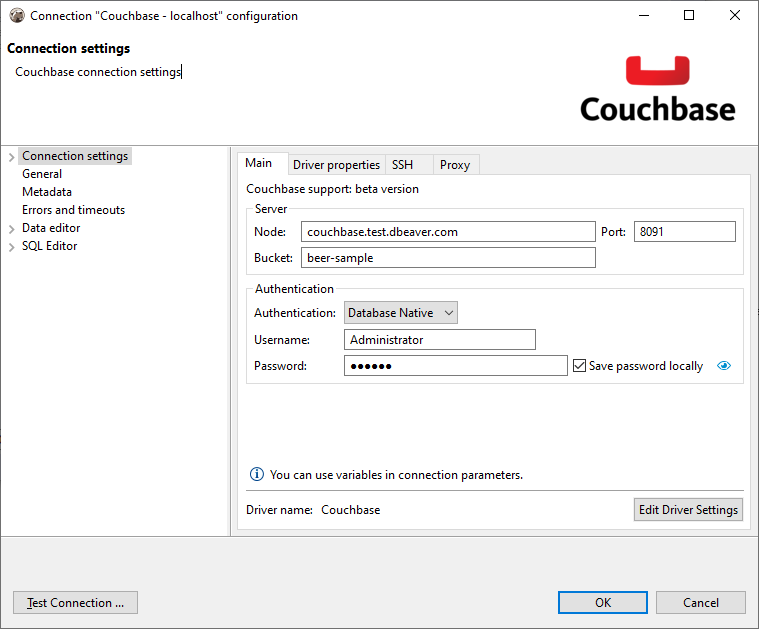Open the Driver properties tab
759x629 pixels.
pyautogui.click(x=336, y=165)
